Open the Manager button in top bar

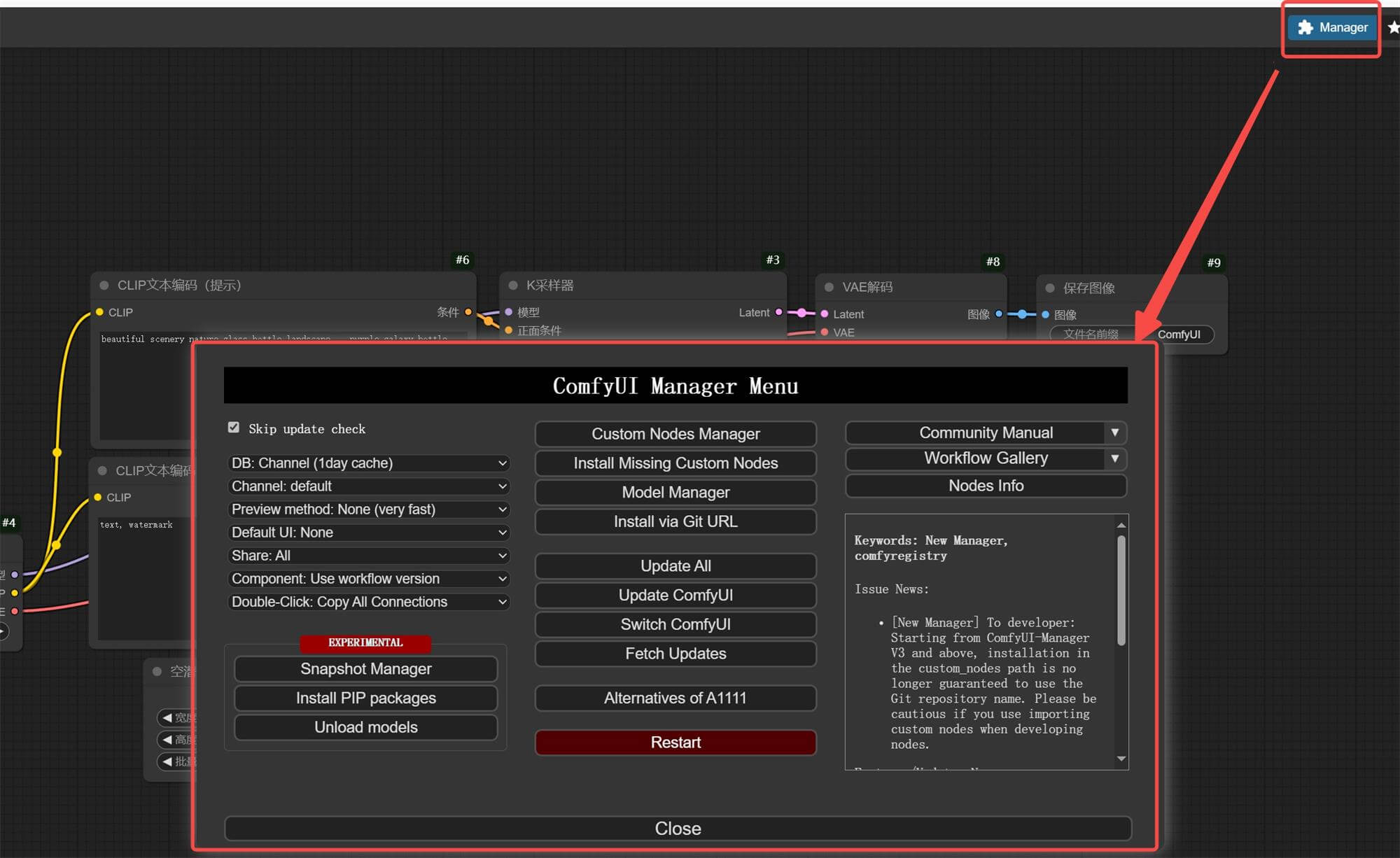point(1332,27)
